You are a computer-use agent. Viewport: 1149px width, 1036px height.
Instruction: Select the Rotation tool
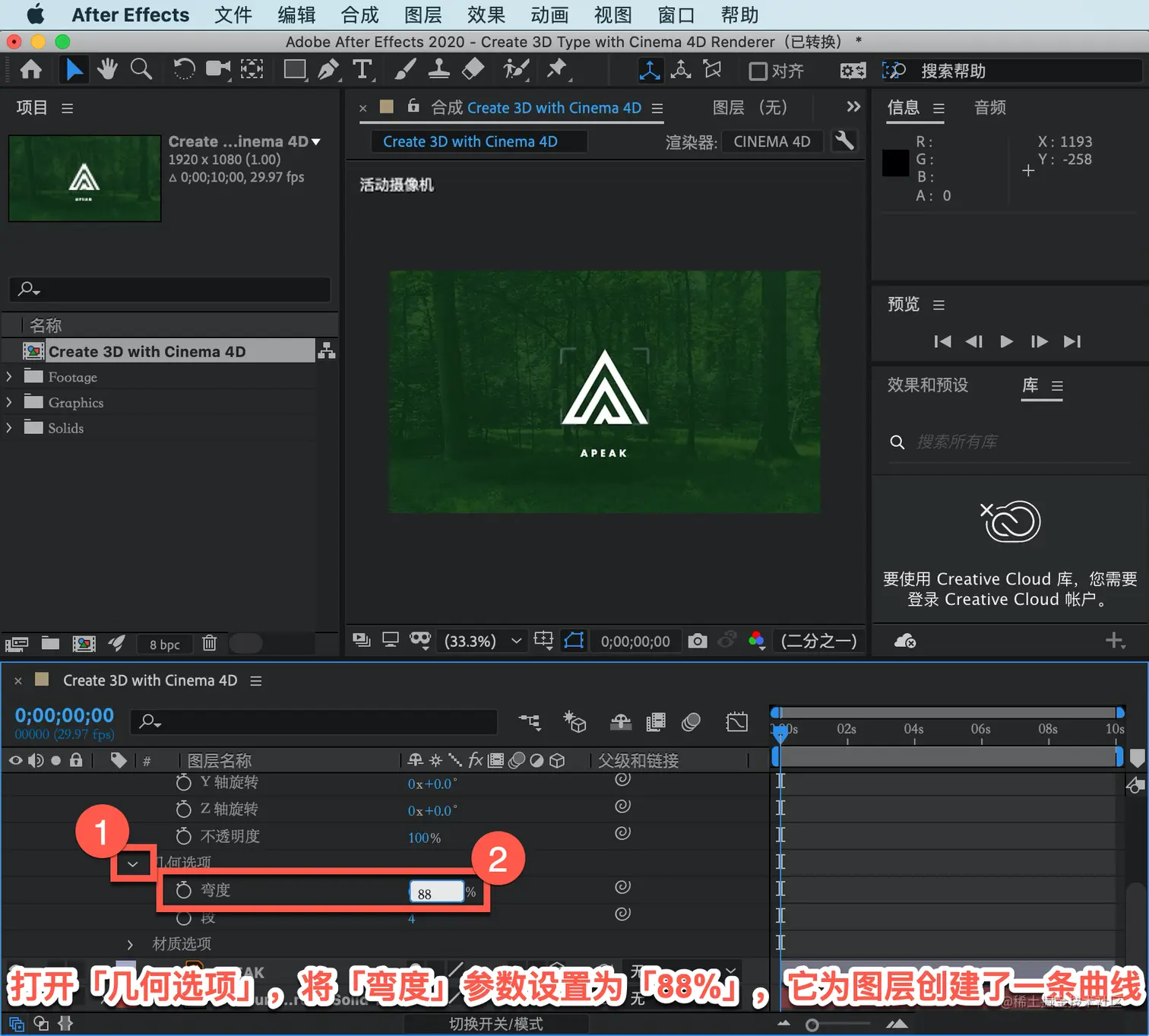click(184, 70)
